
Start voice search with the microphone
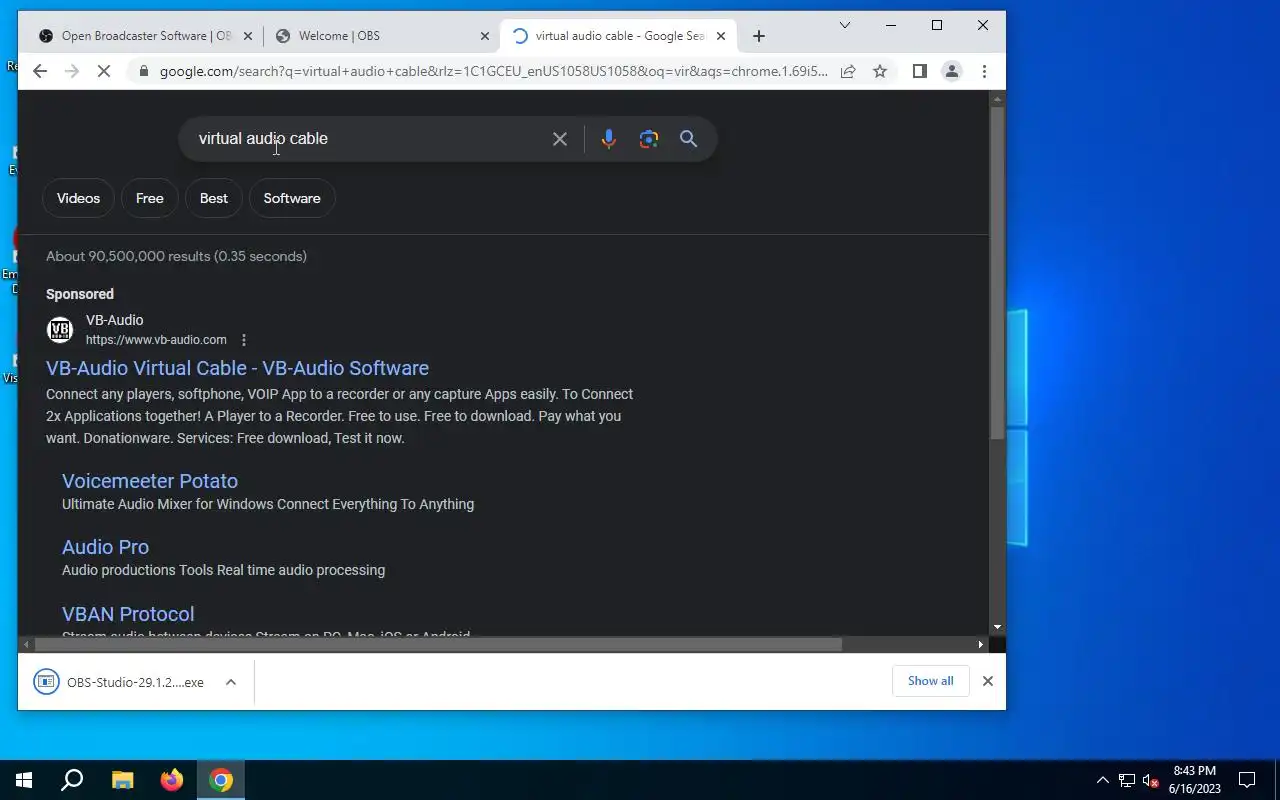(x=608, y=139)
